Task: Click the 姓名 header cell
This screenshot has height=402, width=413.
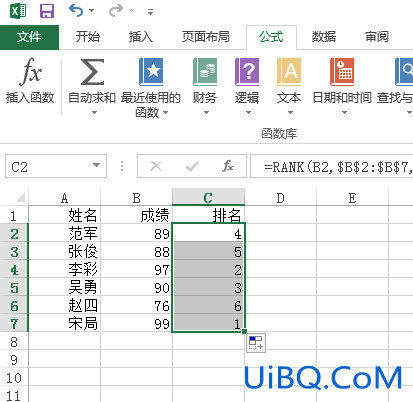Action: click(64, 215)
